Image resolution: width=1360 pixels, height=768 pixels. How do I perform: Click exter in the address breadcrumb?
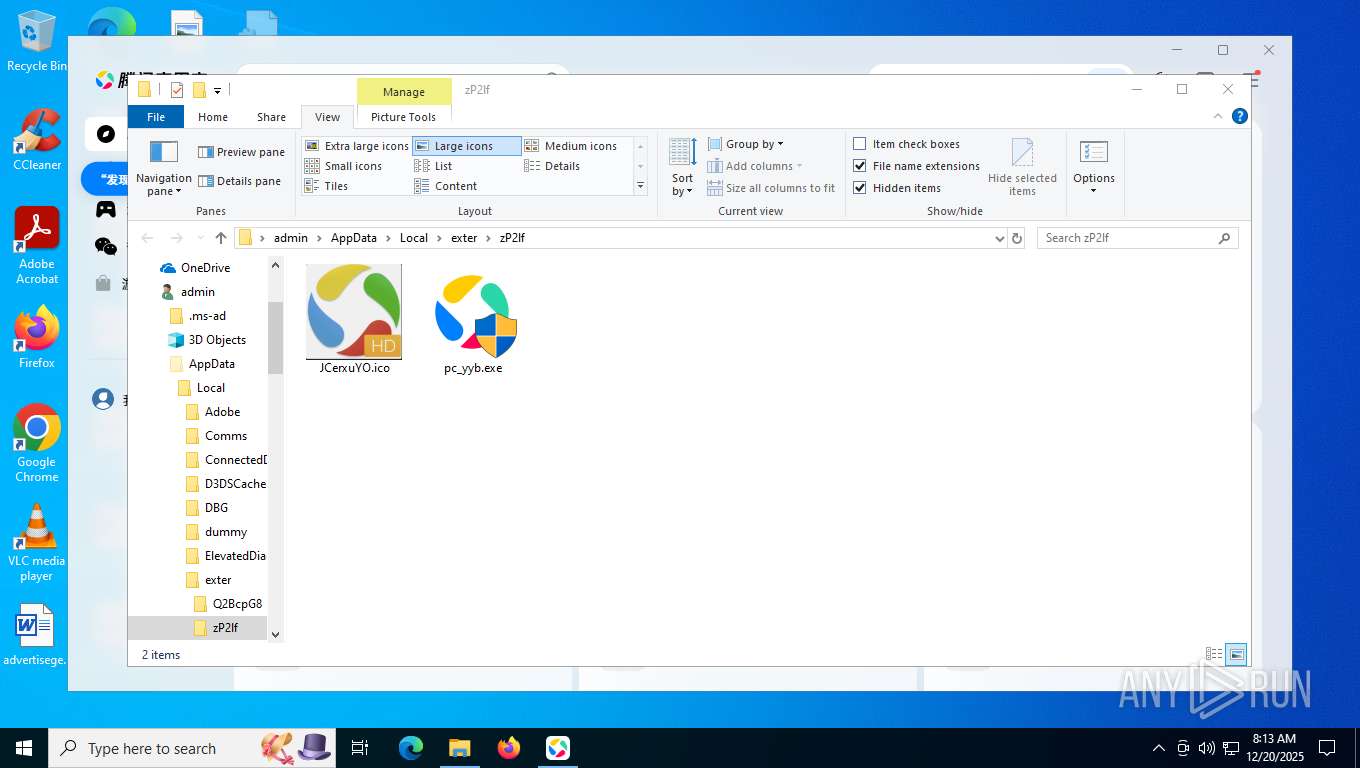(x=464, y=238)
